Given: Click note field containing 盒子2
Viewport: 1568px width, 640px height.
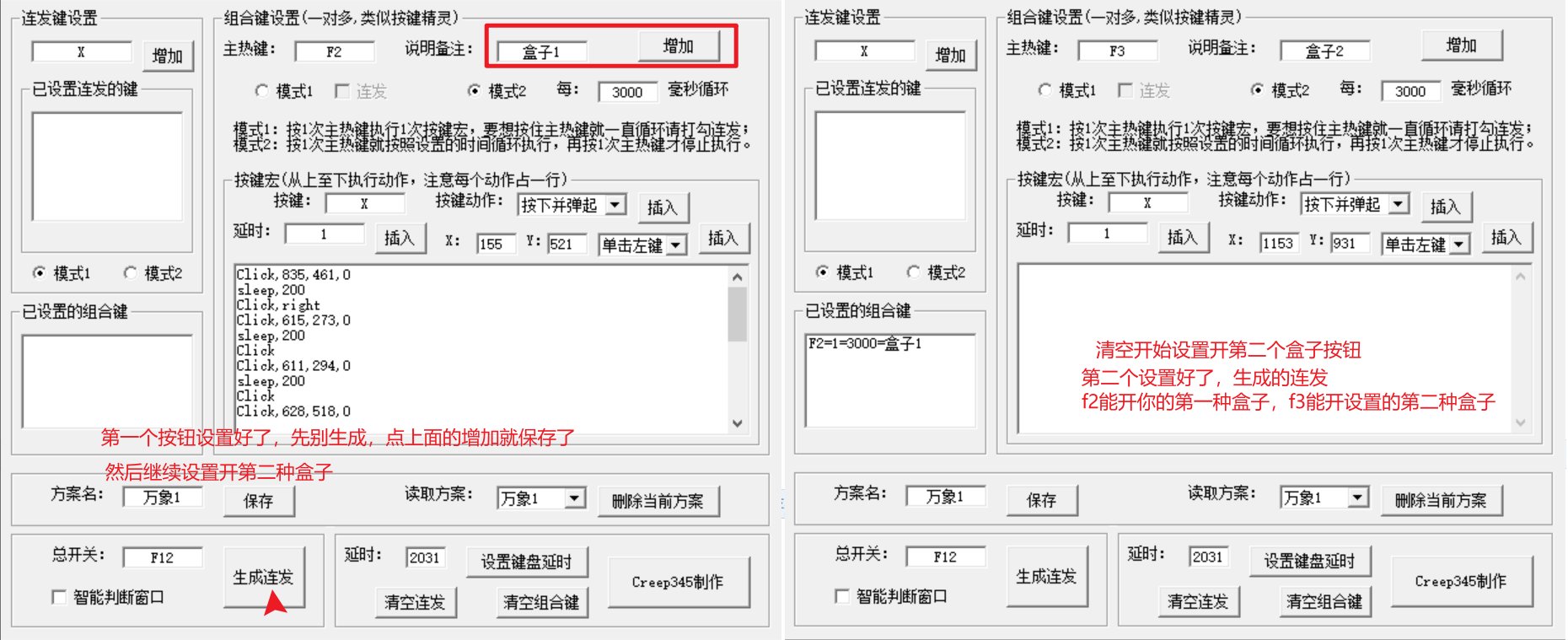Looking at the screenshot, I should [x=1325, y=51].
